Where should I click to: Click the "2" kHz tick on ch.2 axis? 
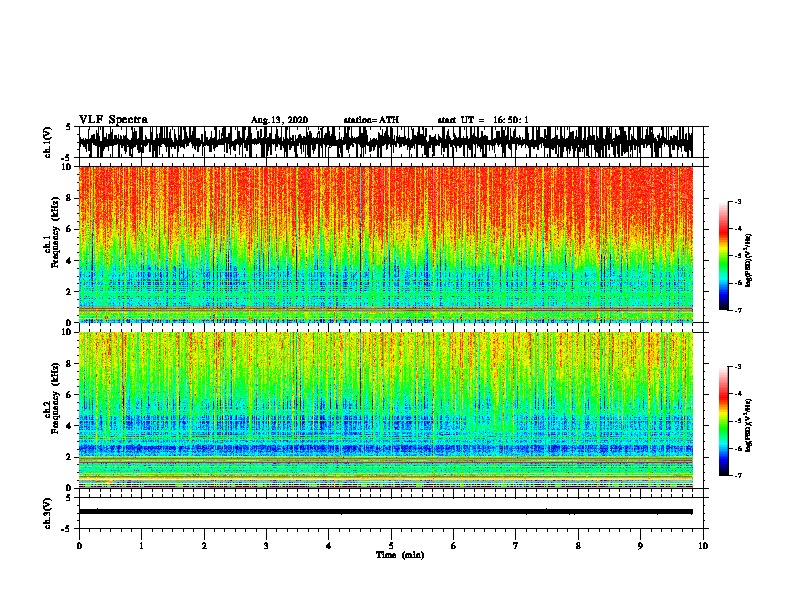pos(69,457)
